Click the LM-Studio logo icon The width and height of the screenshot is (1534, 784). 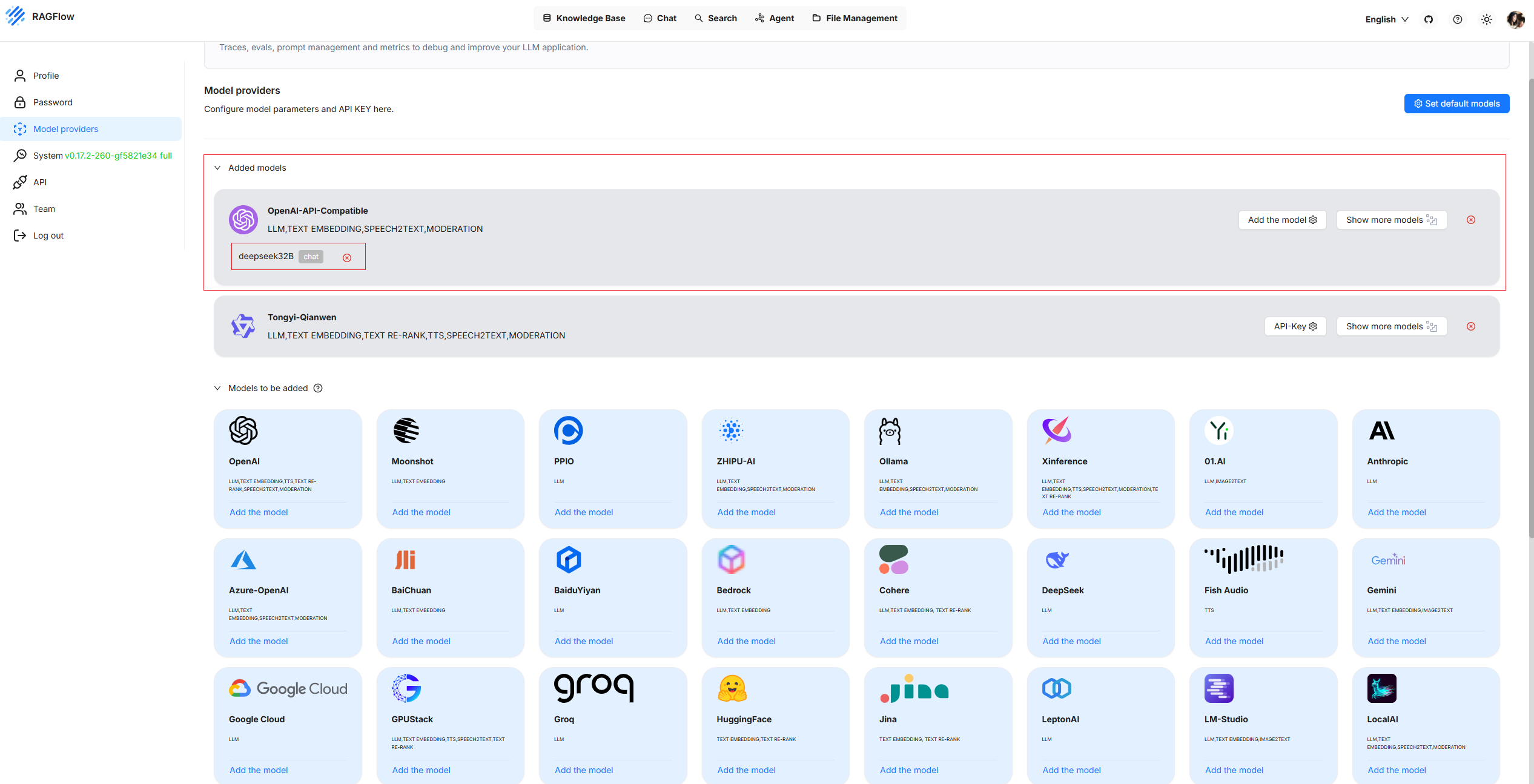pos(1219,688)
